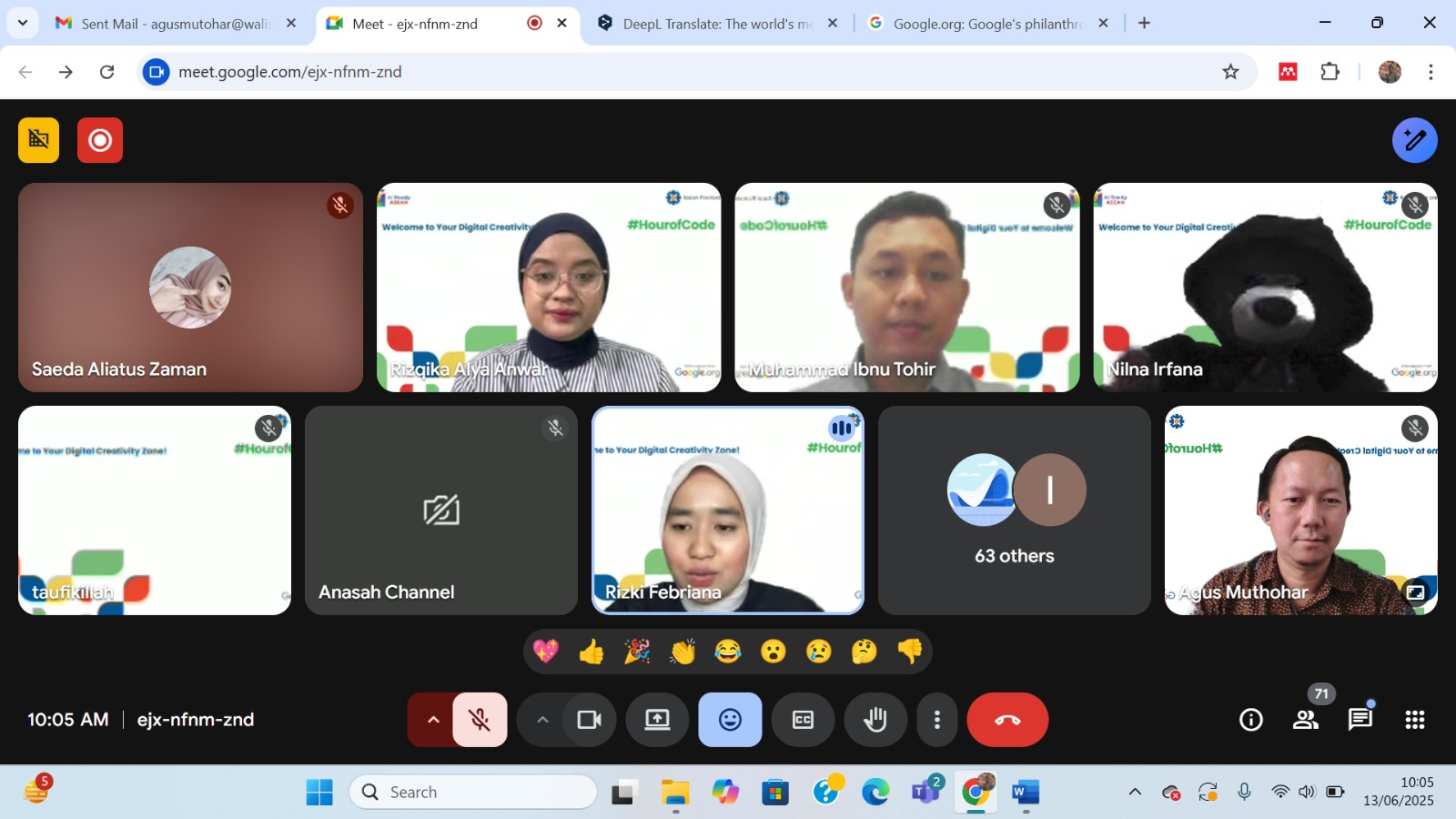Open Microsoft Word from the taskbar
Screen dimensions: 1456x819
coord(1025,793)
